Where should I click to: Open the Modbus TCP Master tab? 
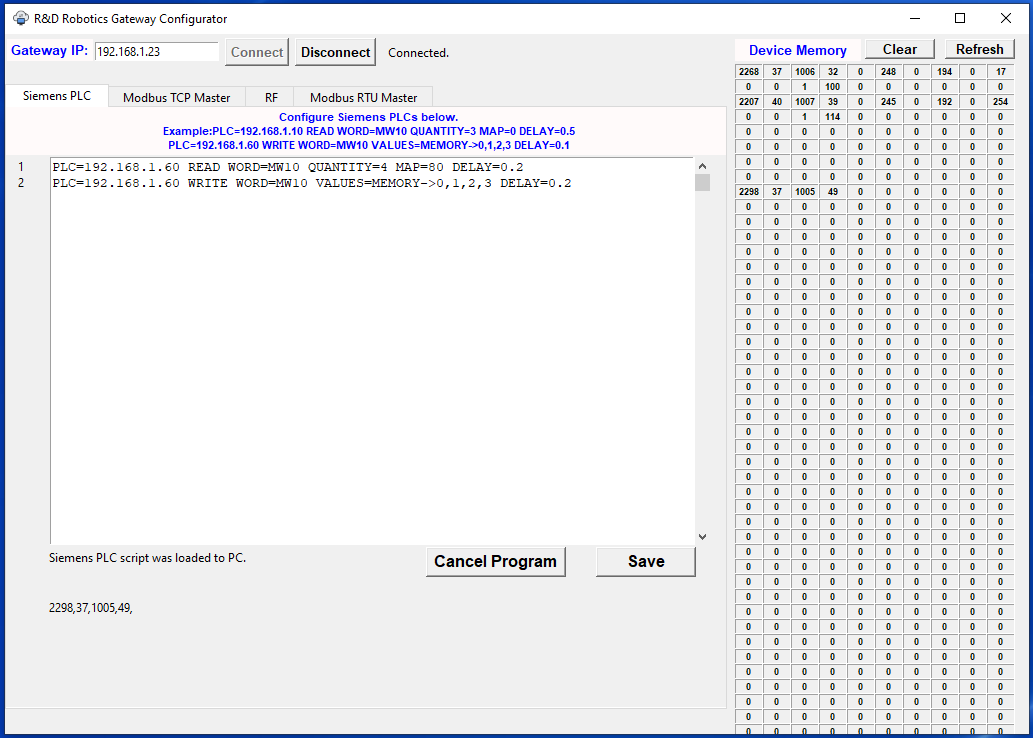(x=177, y=98)
